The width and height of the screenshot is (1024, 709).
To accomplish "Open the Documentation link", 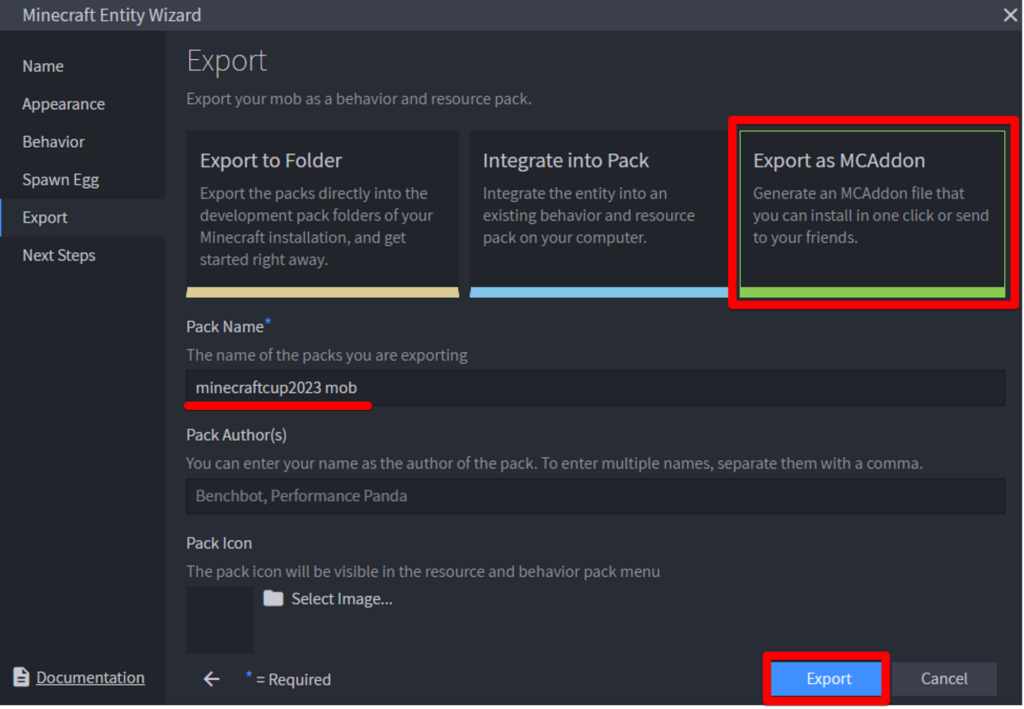I will pos(90,678).
